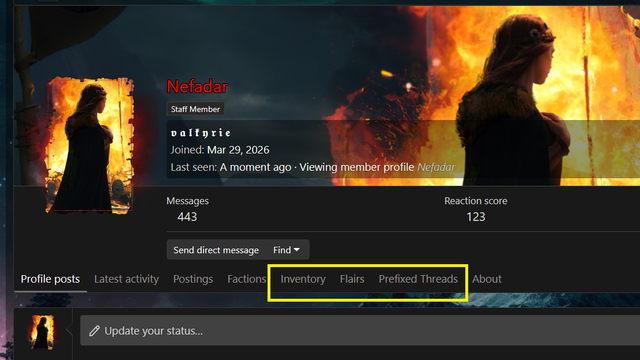Click the small avatar beside status box
The width and height of the screenshot is (640, 360).
pos(42,332)
